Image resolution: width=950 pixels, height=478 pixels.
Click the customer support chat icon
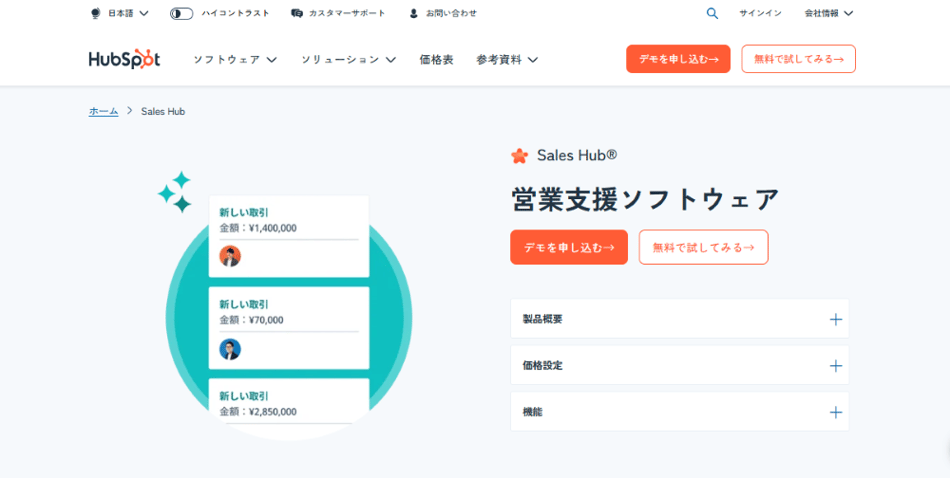pyautogui.click(x=296, y=13)
